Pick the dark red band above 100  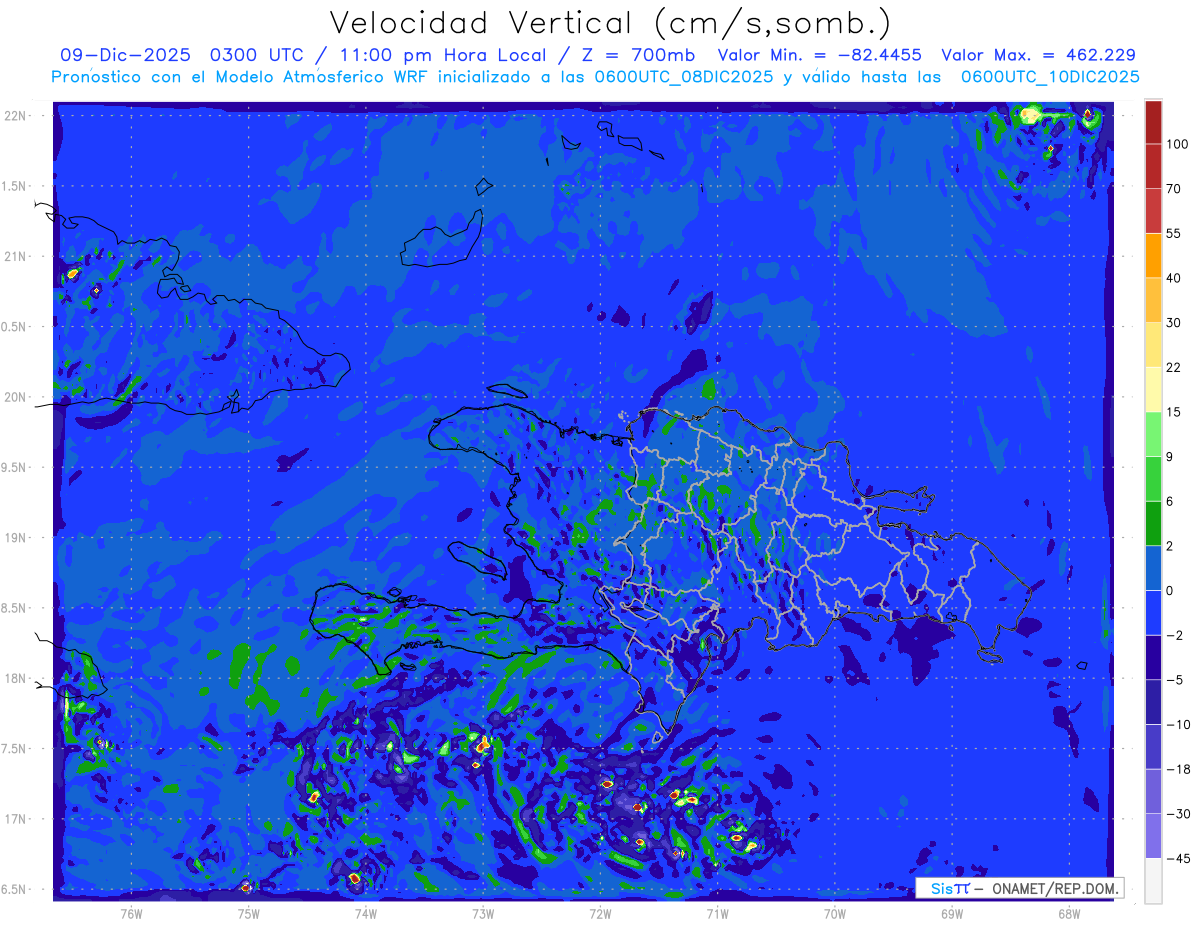pyautogui.click(x=1153, y=122)
